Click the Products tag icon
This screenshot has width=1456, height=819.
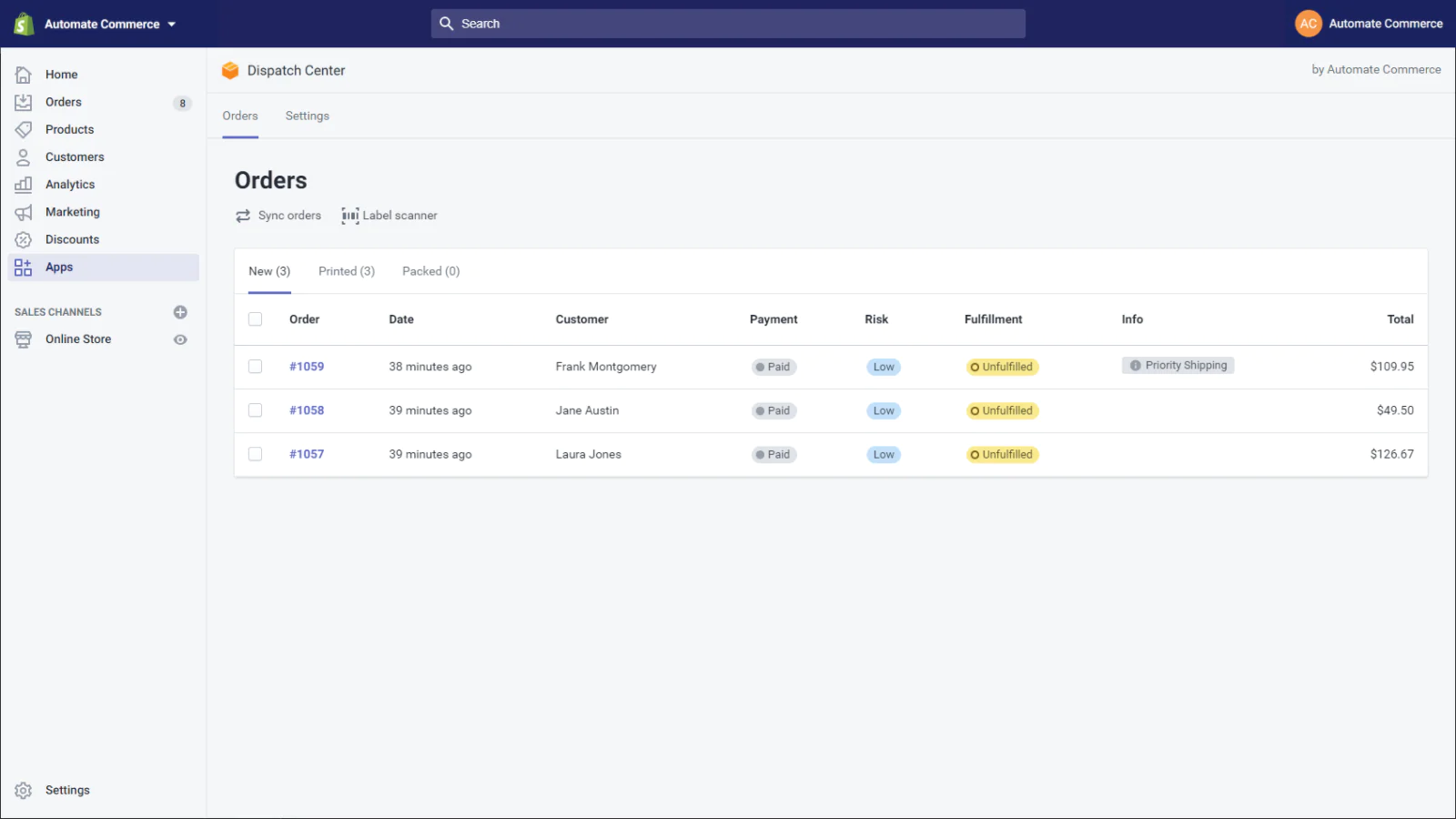[24, 129]
